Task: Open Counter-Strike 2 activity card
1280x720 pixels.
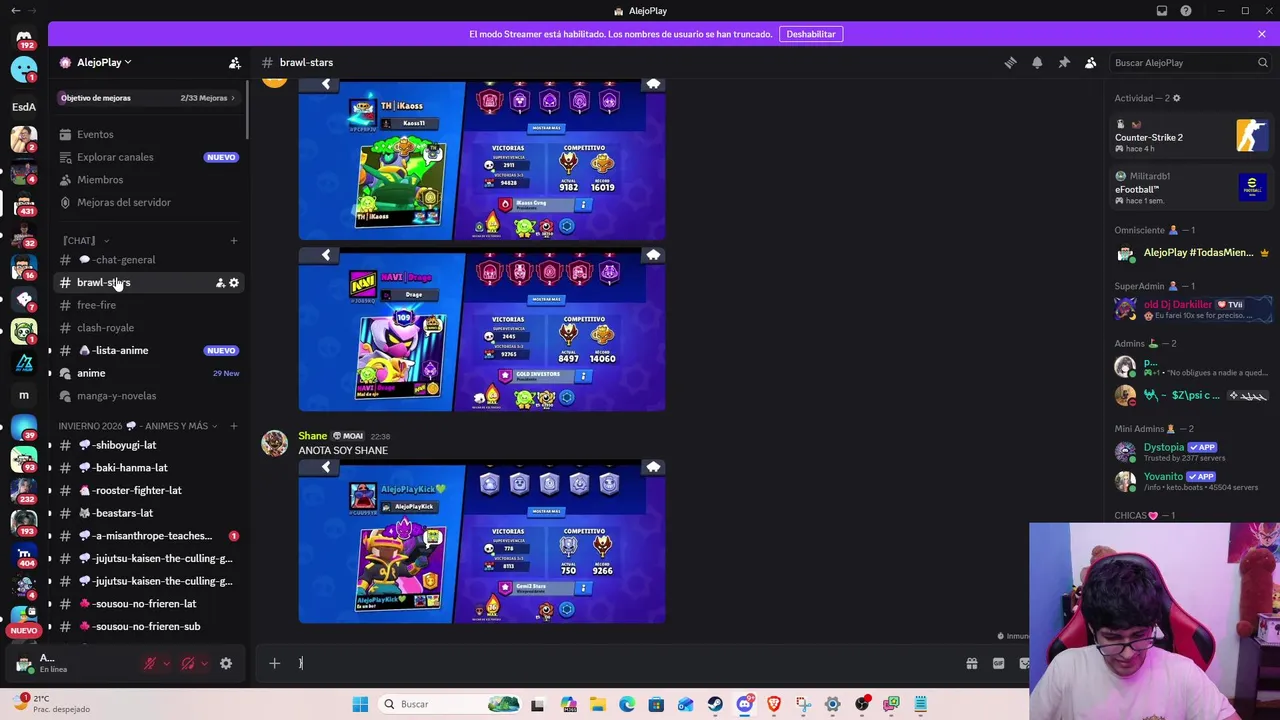Action: click(x=1192, y=136)
